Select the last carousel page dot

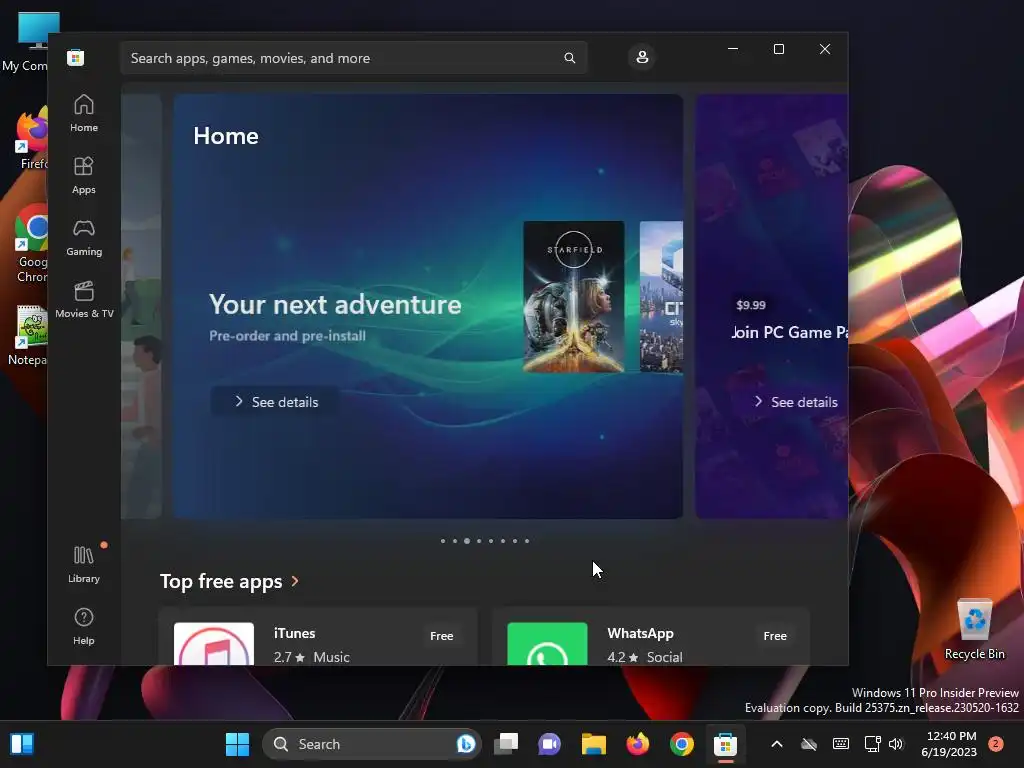[527, 541]
